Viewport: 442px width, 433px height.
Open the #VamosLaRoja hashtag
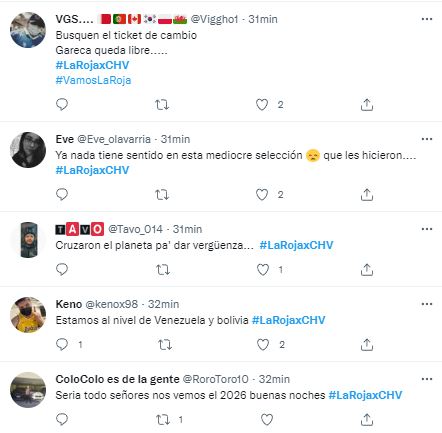click(93, 80)
